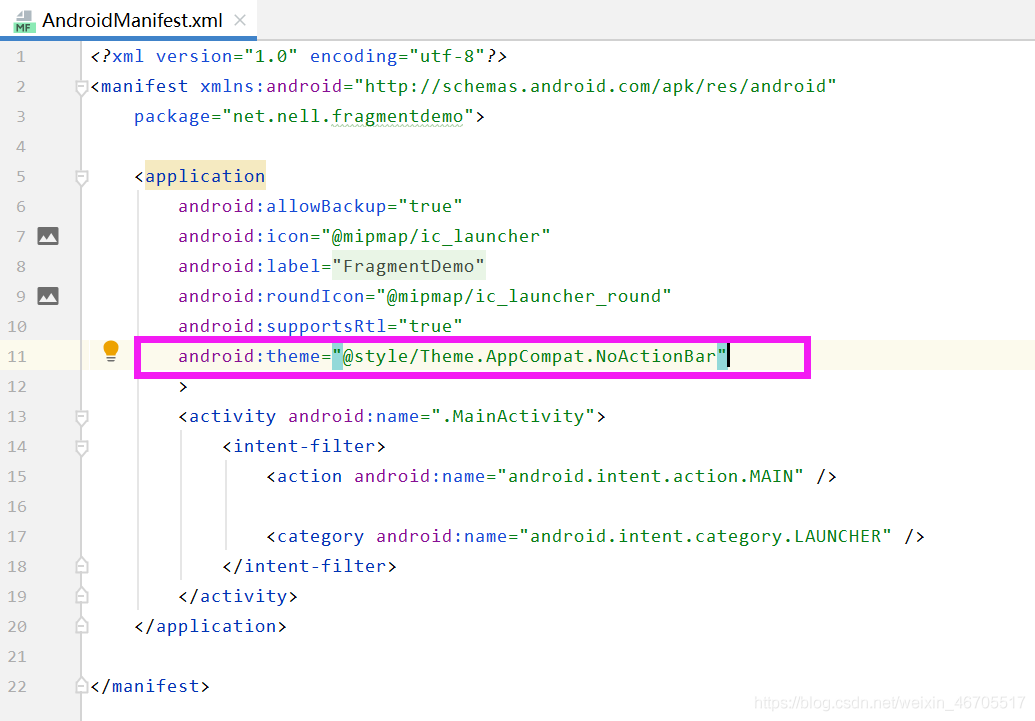
Task: Click Theme.AppCompat.NoActionBar theme value
Action: click(x=529, y=357)
